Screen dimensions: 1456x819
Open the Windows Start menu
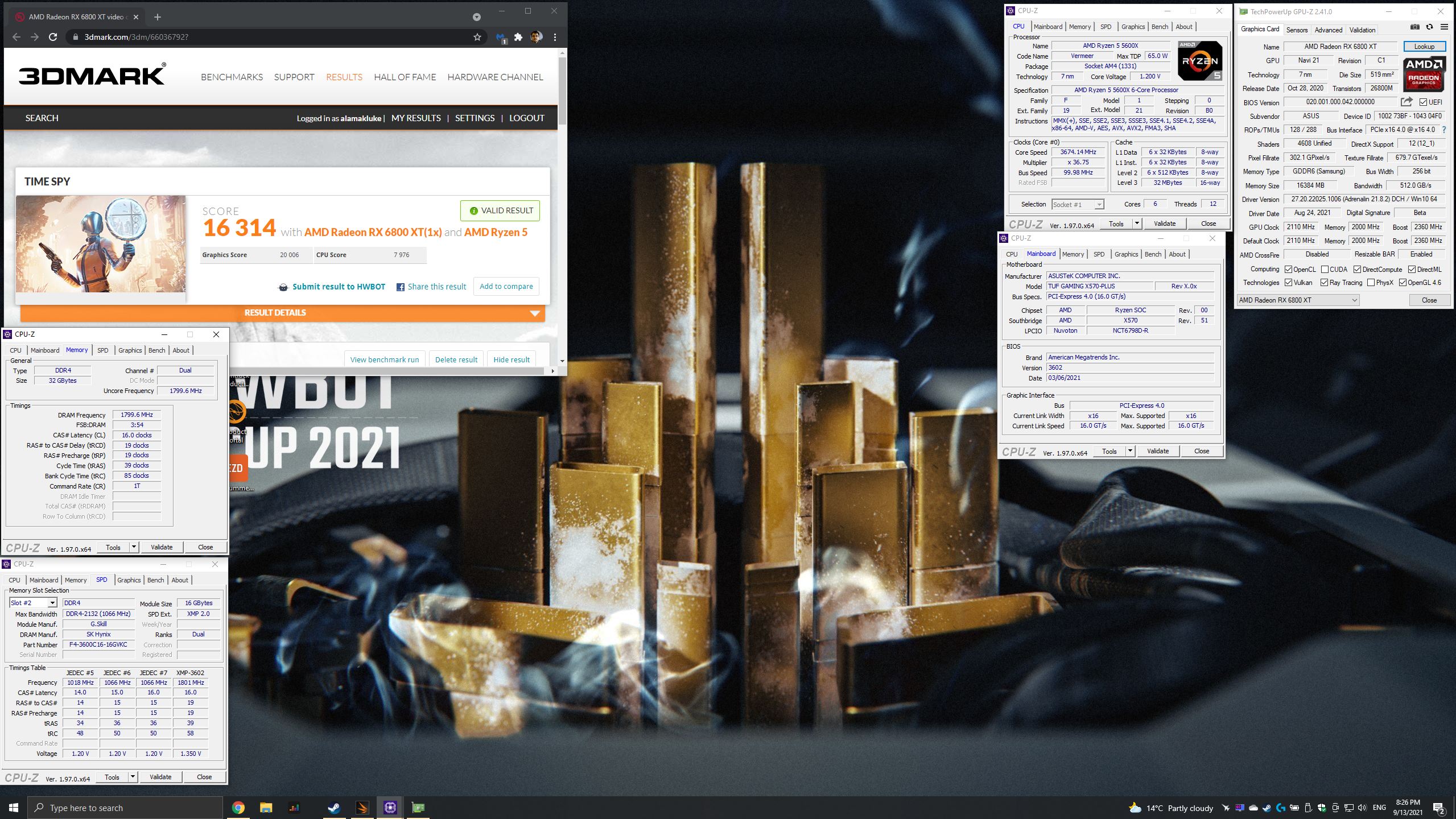pyautogui.click(x=14, y=808)
